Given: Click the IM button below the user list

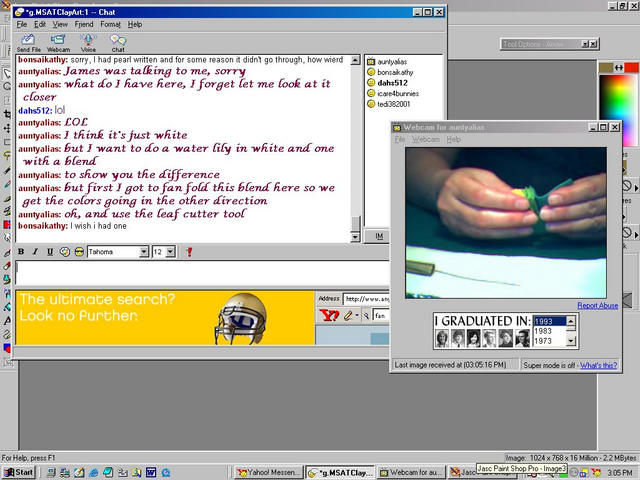Looking at the screenshot, I should 379,236.
